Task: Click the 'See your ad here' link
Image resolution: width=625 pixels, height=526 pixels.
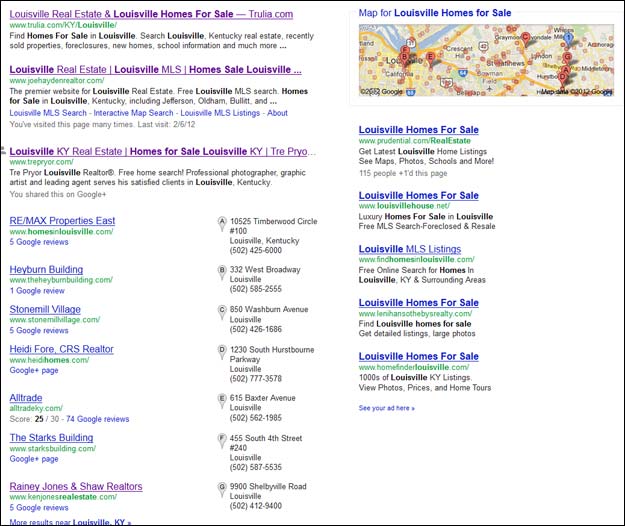Action: click(386, 408)
